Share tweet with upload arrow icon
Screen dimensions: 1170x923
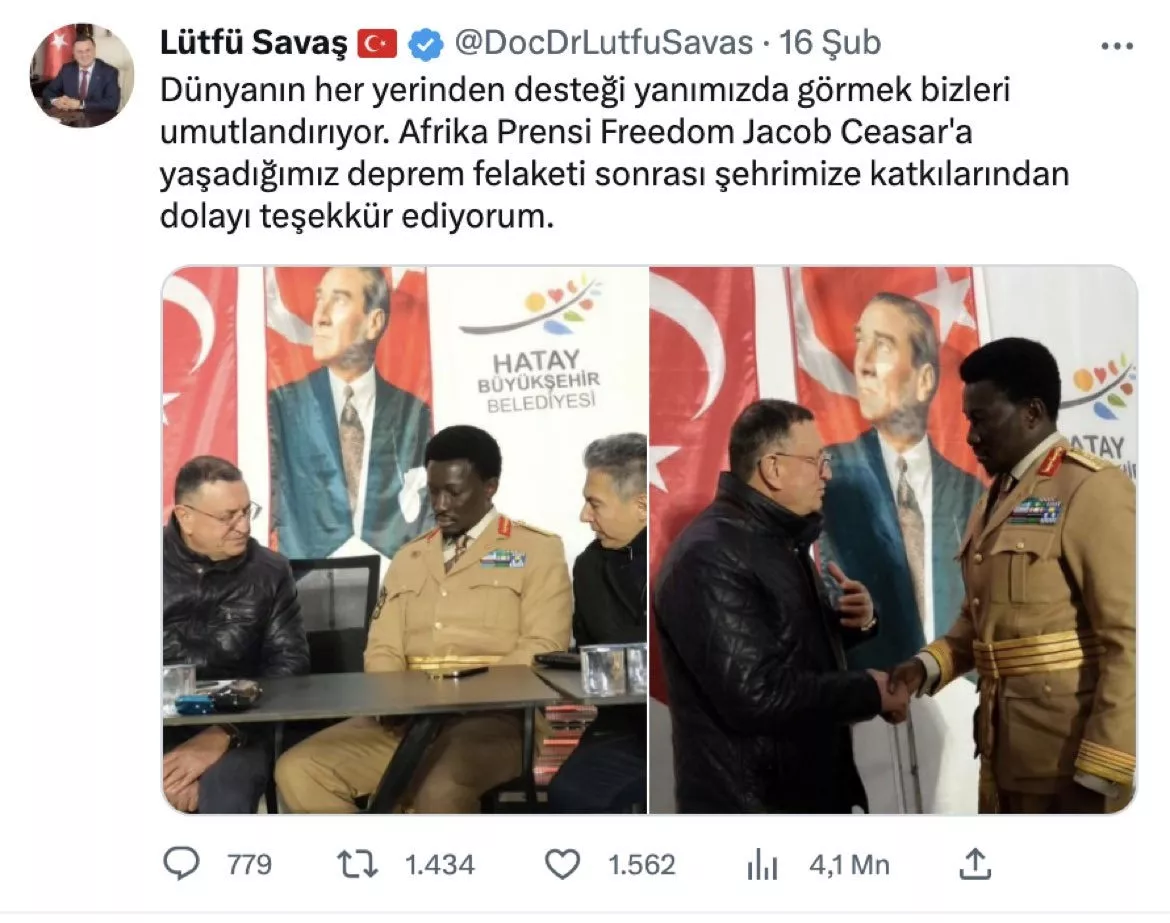click(975, 864)
